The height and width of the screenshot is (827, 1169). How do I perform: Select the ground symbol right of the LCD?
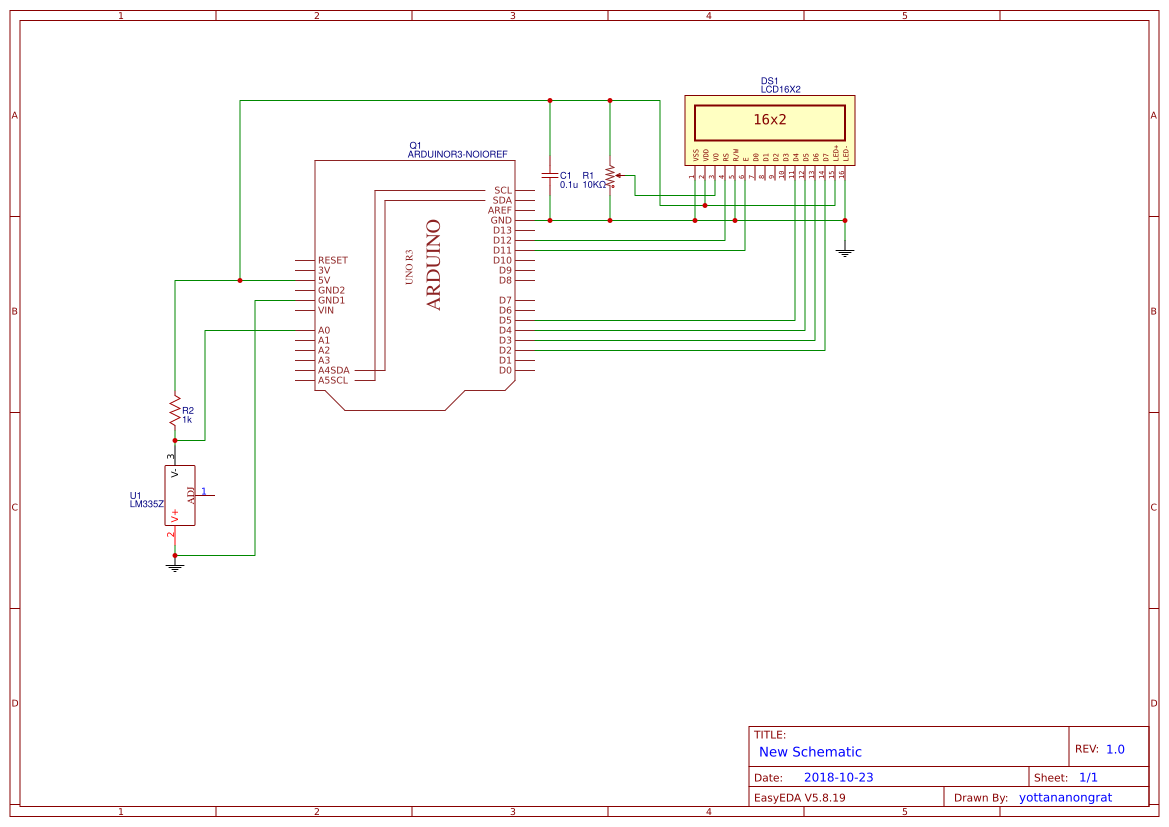tap(845, 252)
